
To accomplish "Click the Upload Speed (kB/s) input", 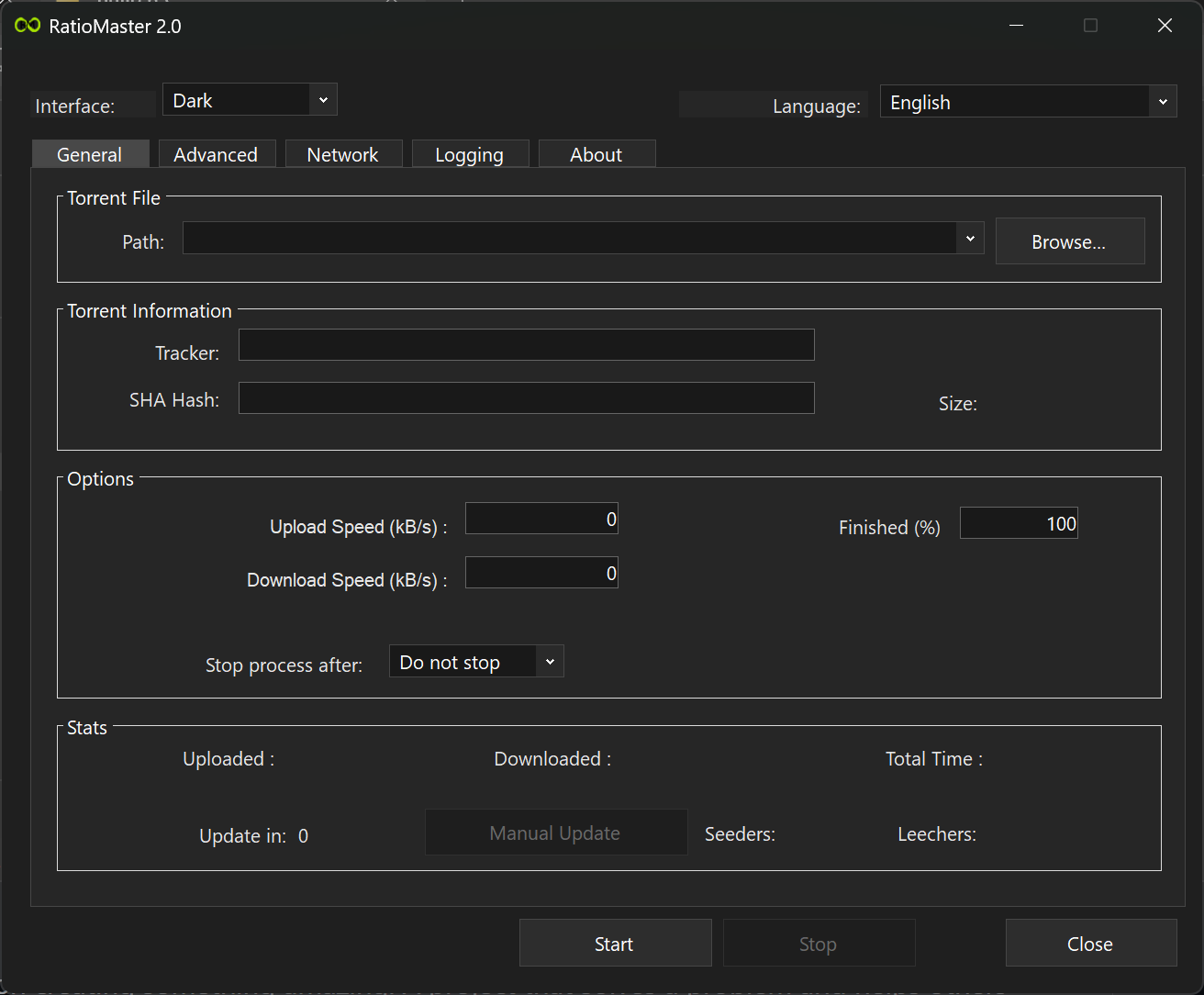I will 541,519.
